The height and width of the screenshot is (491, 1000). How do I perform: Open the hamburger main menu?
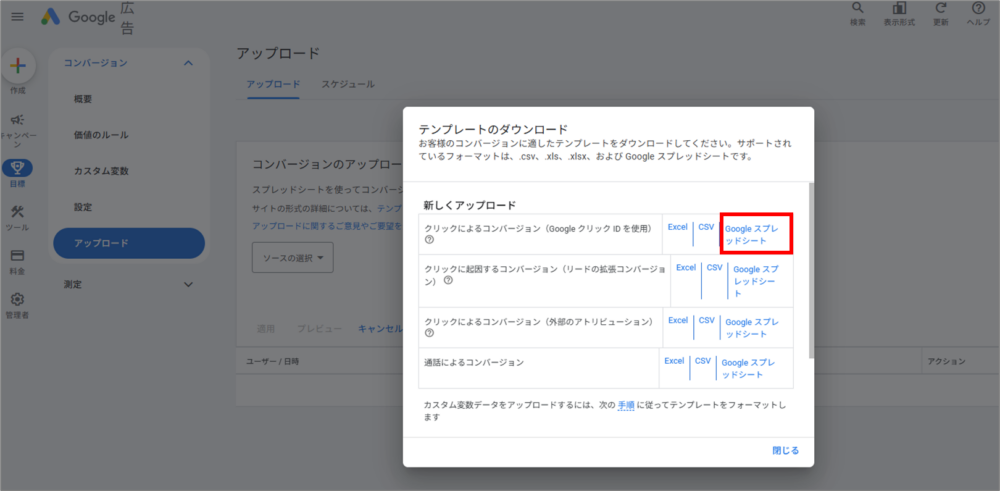(x=17, y=17)
